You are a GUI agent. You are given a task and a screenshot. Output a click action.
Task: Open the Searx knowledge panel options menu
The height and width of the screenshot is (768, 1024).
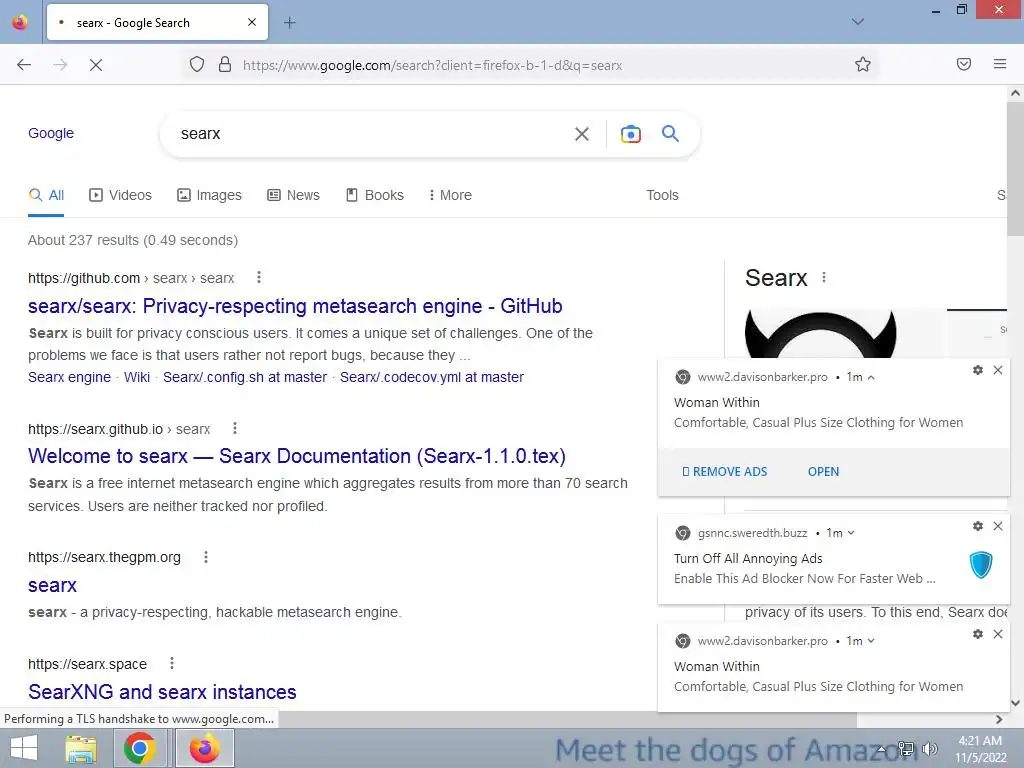[x=824, y=278]
